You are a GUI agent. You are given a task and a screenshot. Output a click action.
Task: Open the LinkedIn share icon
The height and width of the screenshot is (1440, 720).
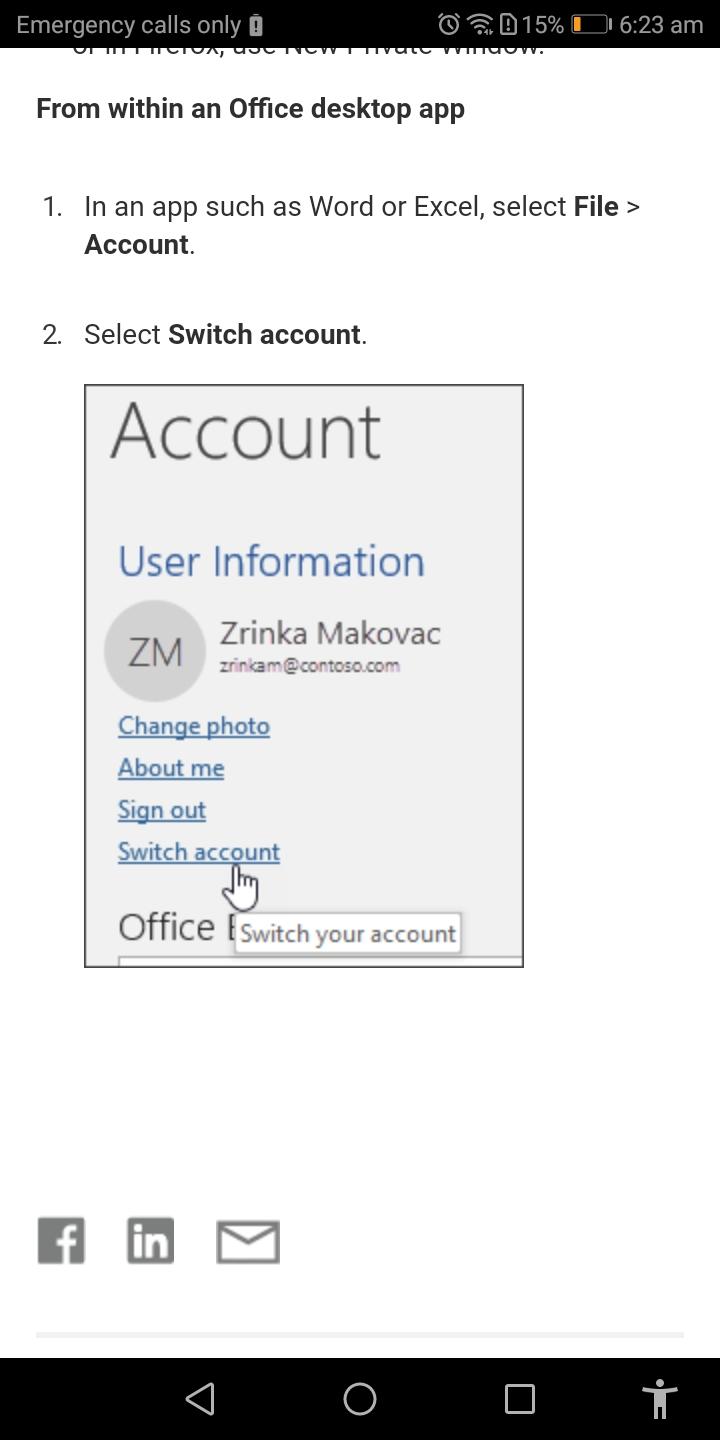click(150, 1240)
